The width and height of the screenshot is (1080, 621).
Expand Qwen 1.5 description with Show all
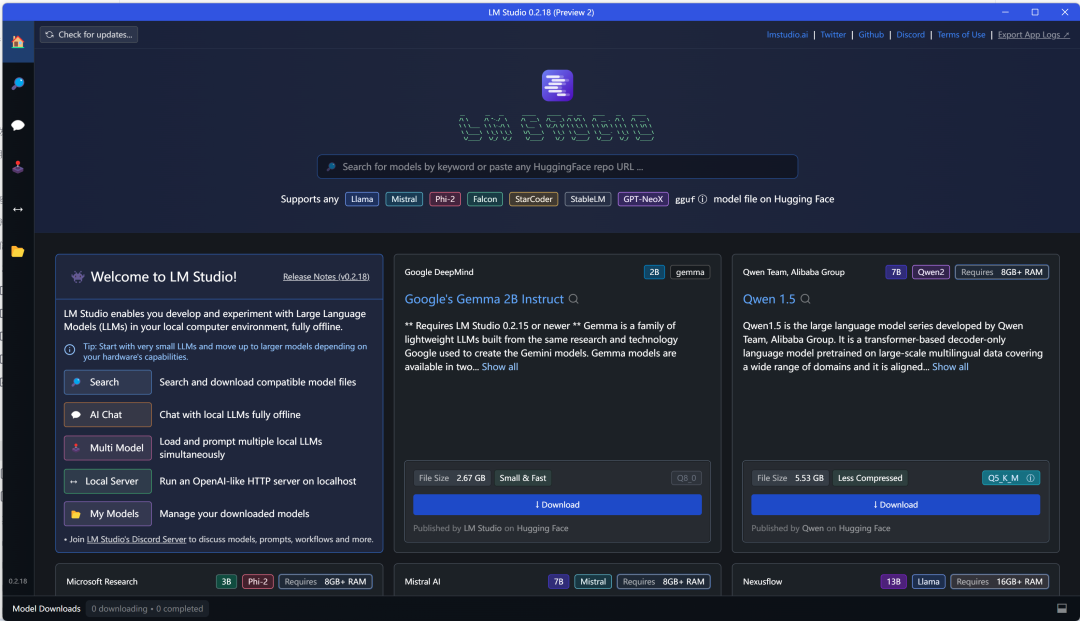click(950, 367)
